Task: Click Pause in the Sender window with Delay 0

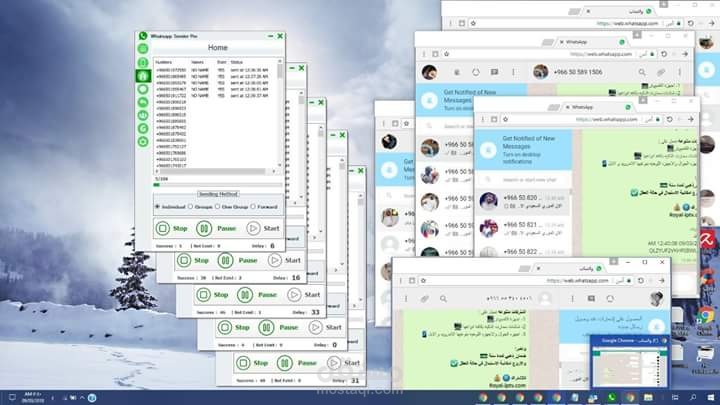Action: [x=279, y=327]
